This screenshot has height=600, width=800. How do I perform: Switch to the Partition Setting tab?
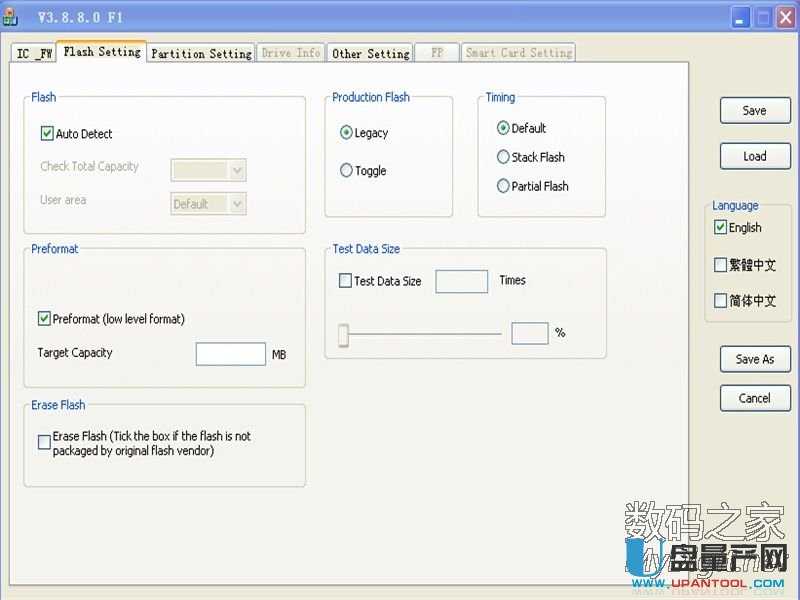[x=201, y=53]
